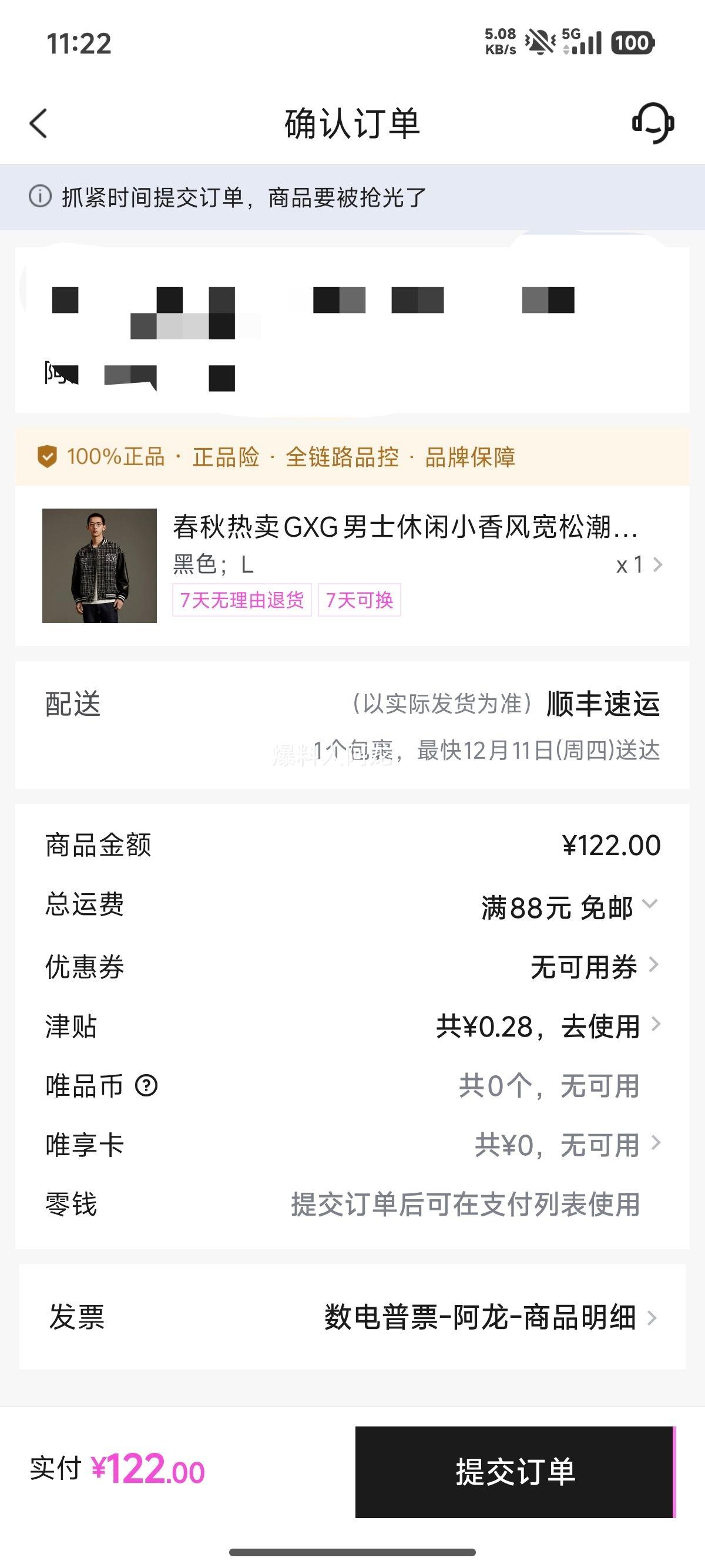705x1568 pixels.
Task: Tap the 7天无理由退货 return tag
Action: click(x=241, y=600)
